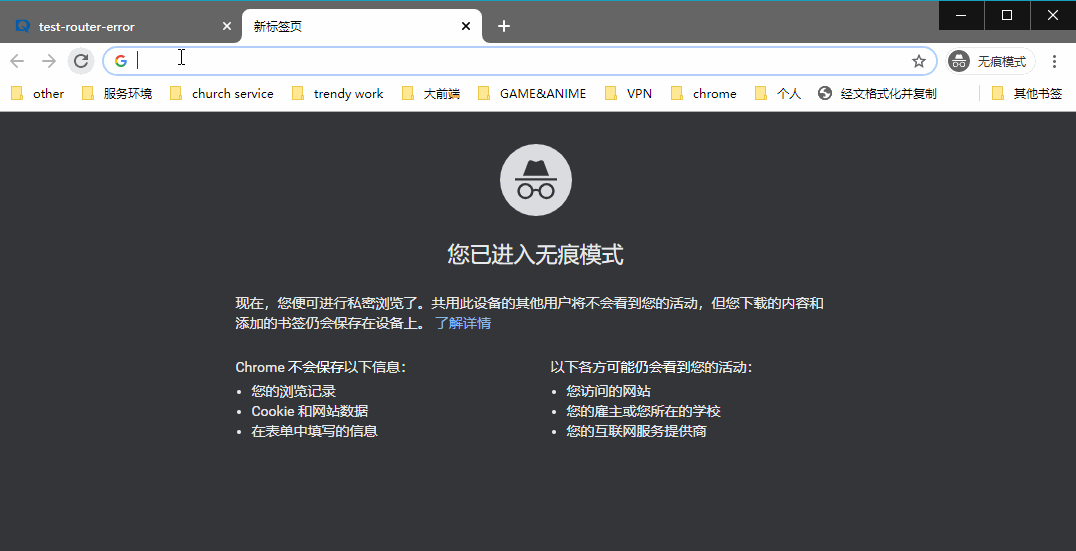Open the 大前端 bookmark folder
1076x551 pixels.
(x=431, y=93)
